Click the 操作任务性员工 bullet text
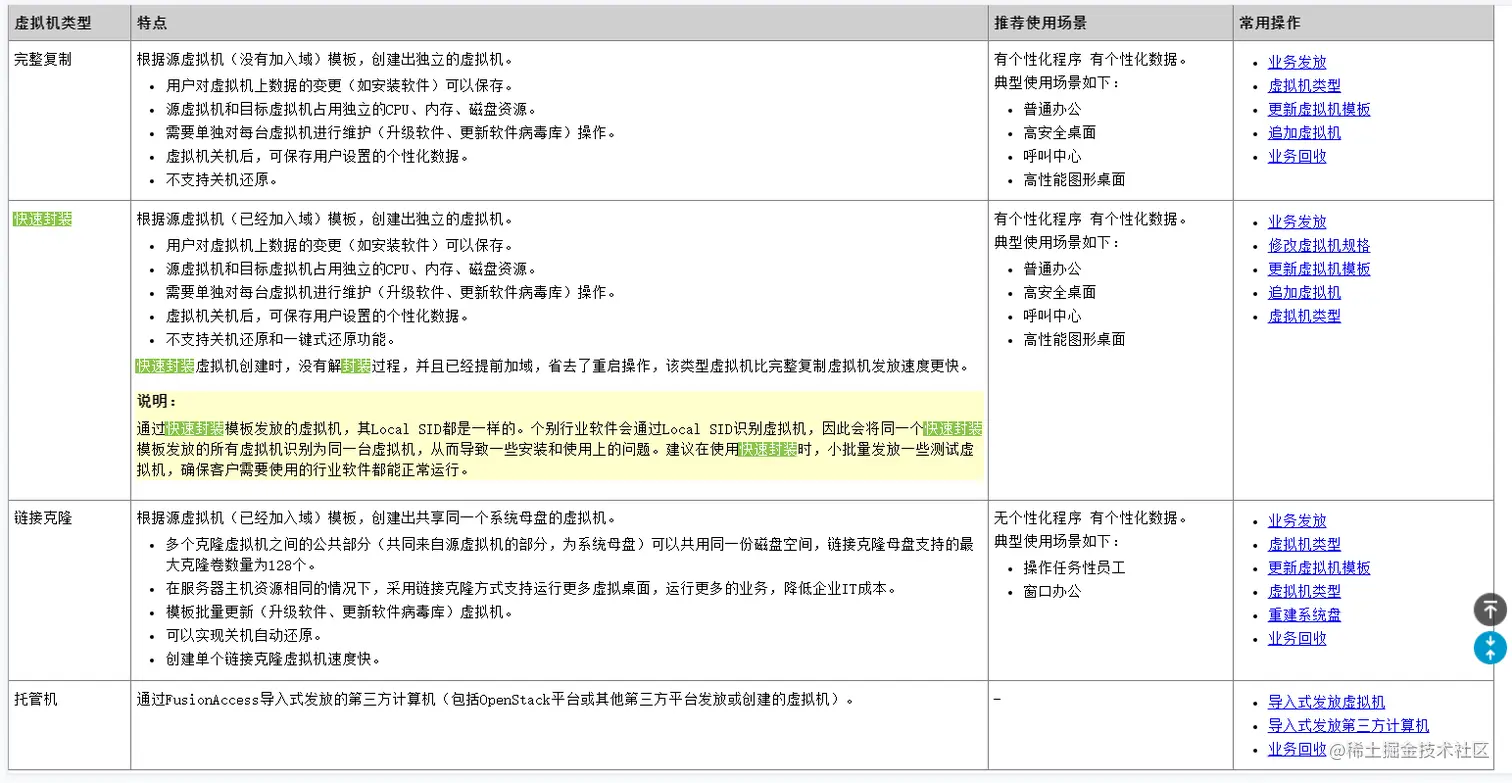This screenshot has width=1512, height=783. tap(1074, 568)
